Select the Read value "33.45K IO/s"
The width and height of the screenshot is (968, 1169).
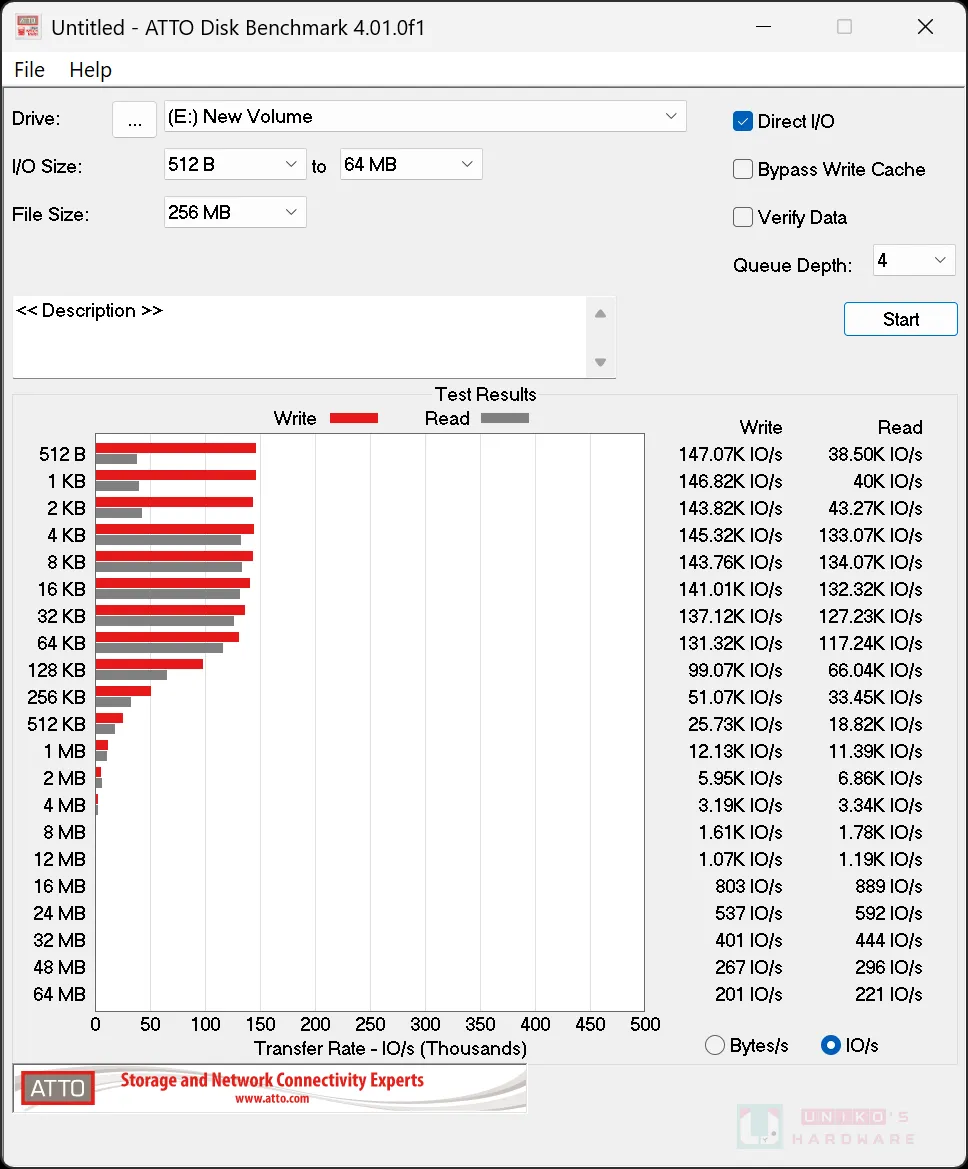click(x=875, y=697)
